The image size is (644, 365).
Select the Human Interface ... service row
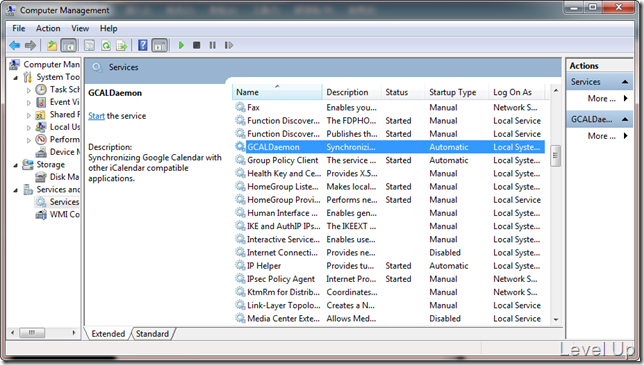point(389,213)
